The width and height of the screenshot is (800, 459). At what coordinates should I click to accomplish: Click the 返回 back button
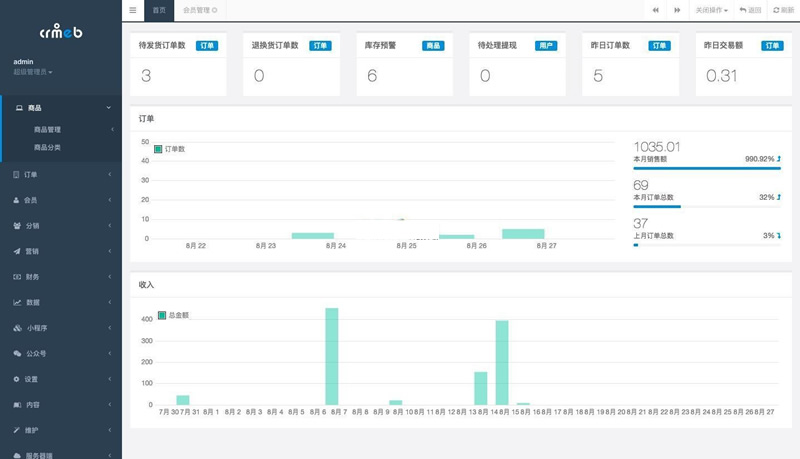pyautogui.click(x=750, y=10)
